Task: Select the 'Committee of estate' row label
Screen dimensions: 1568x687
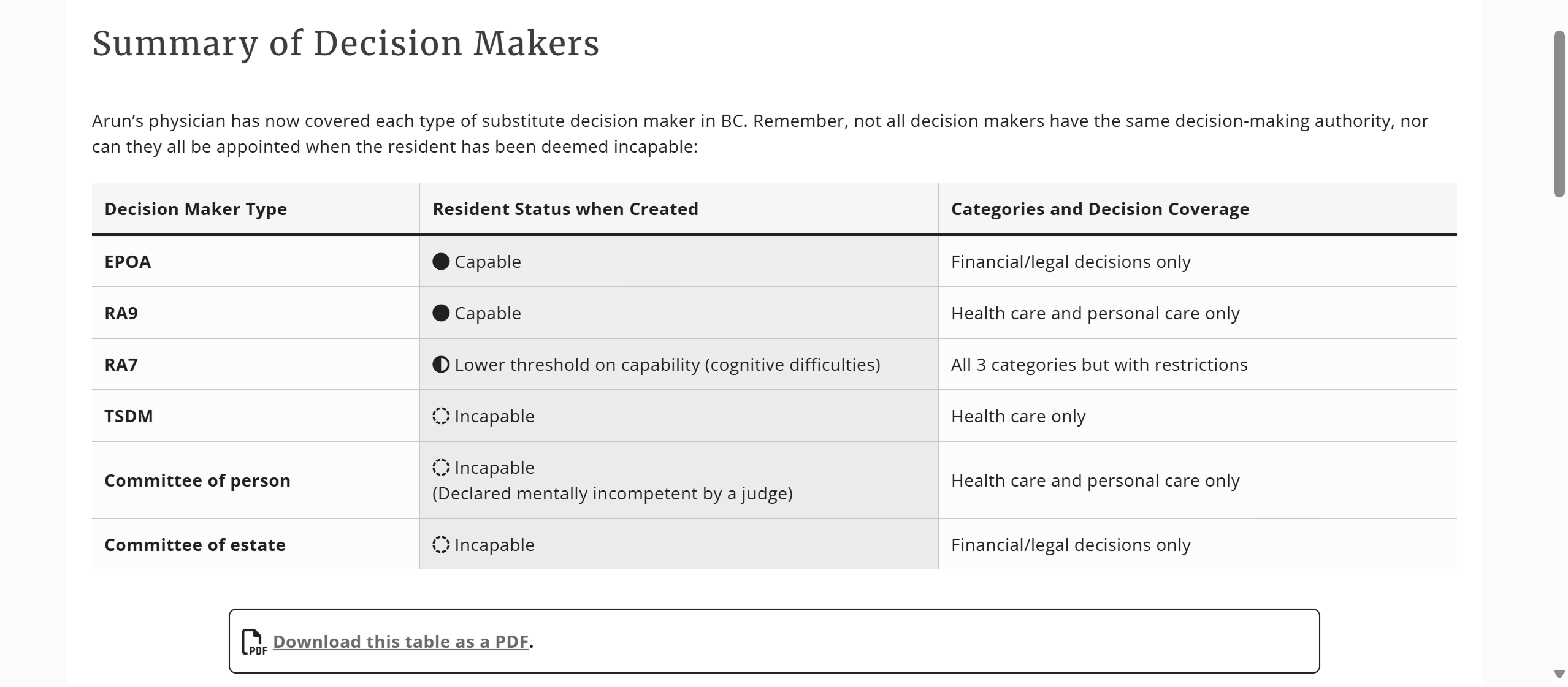Action: 194,545
